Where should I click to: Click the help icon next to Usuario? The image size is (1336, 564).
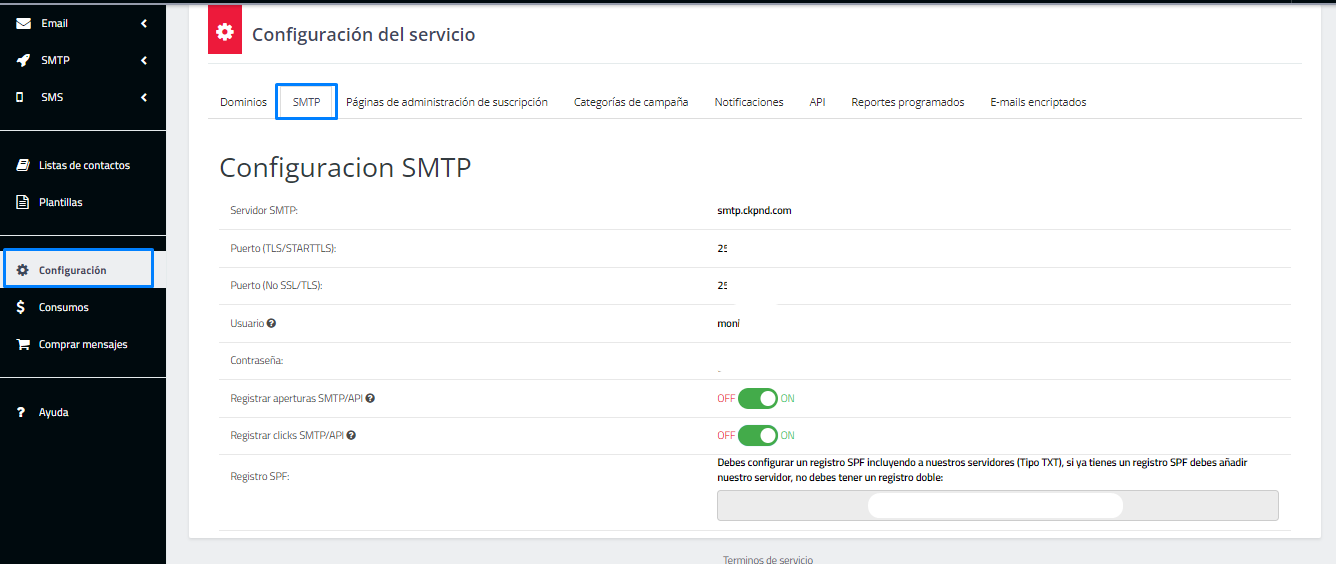pos(271,323)
